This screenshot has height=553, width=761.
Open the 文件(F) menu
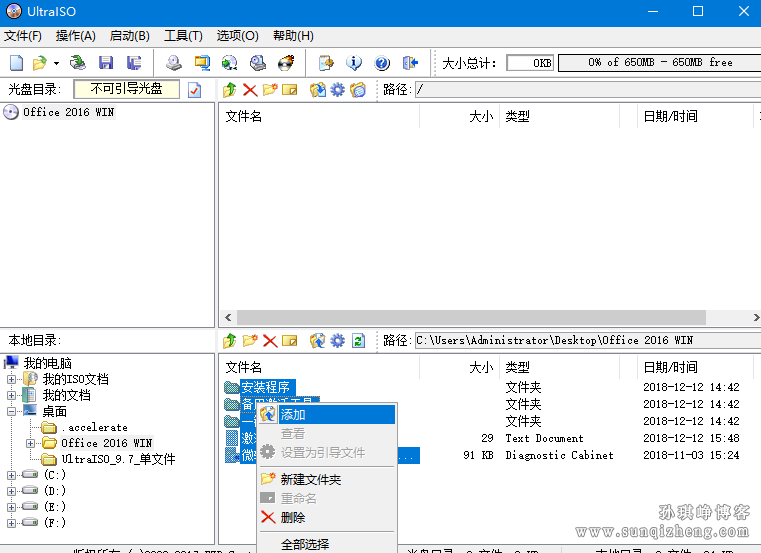pos(23,36)
